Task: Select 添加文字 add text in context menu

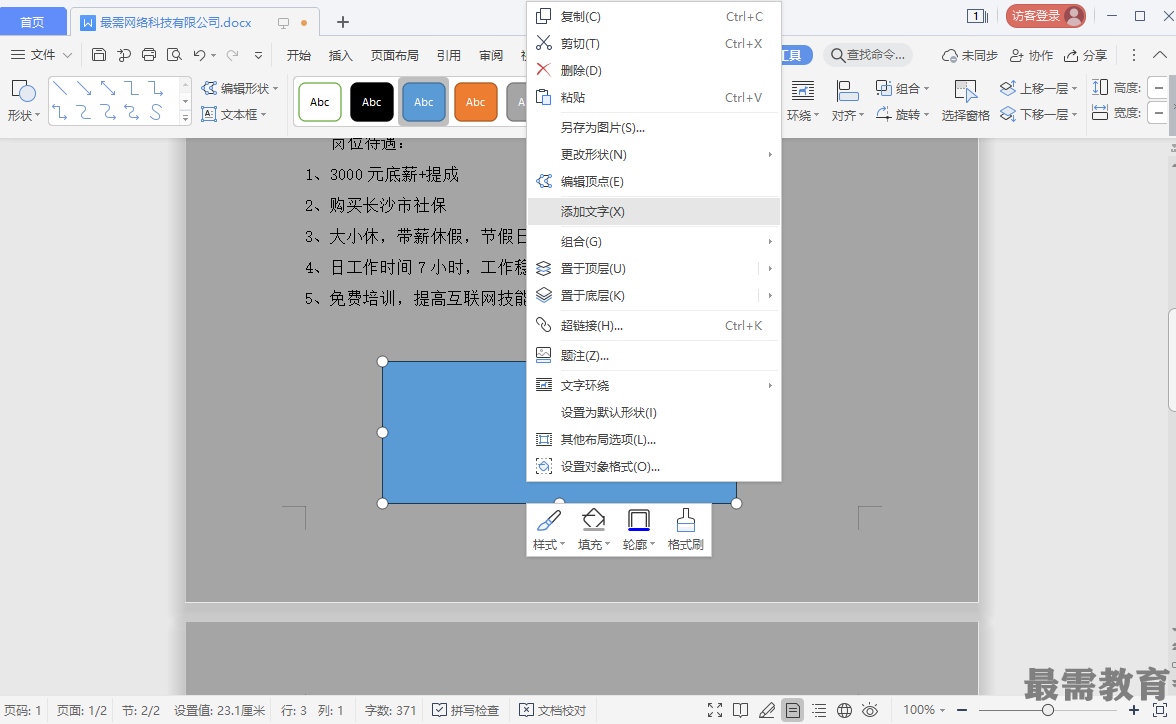Action: [653, 212]
